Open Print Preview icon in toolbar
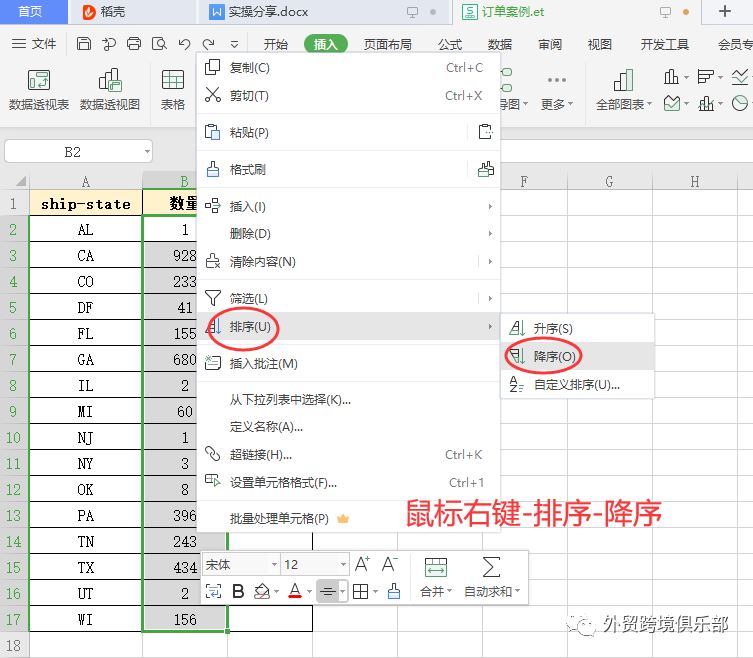753x658 pixels. [159, 44]
